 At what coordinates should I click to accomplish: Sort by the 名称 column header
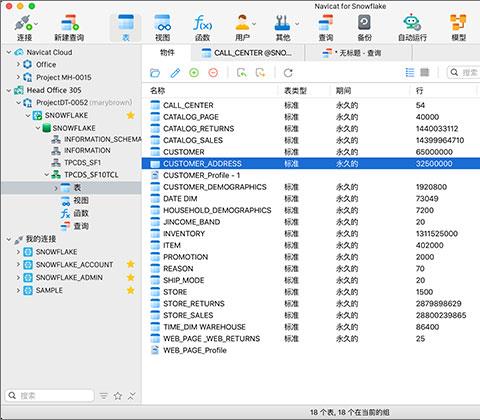[x=210, y=91]
